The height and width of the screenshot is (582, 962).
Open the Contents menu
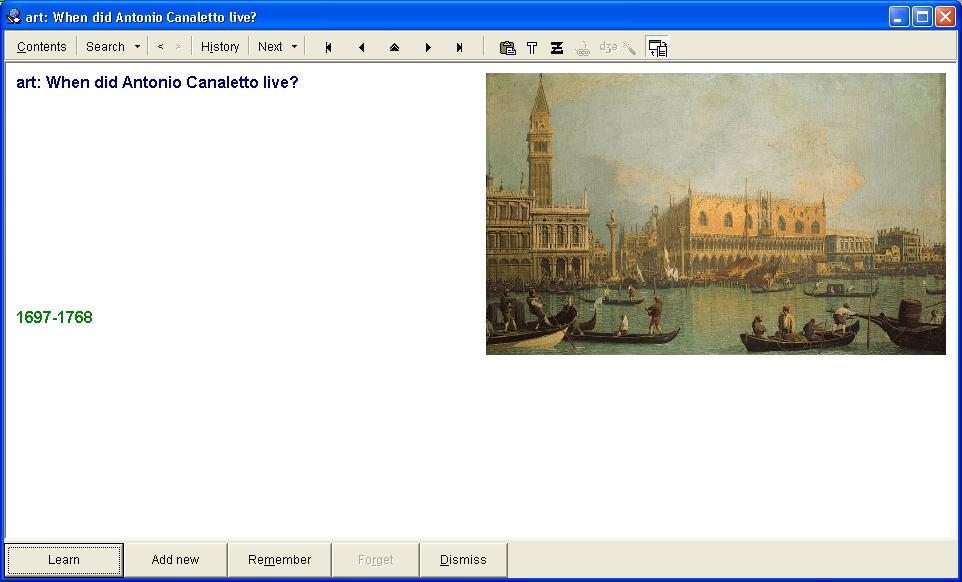pyautogui.click(x=42, y=47)
